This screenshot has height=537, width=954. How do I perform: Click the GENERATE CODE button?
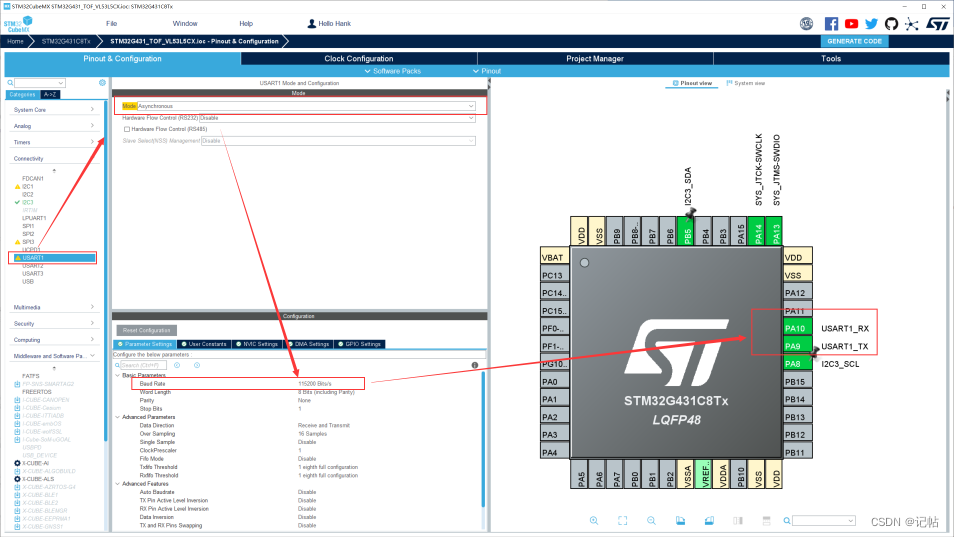(x=854, y=41)
